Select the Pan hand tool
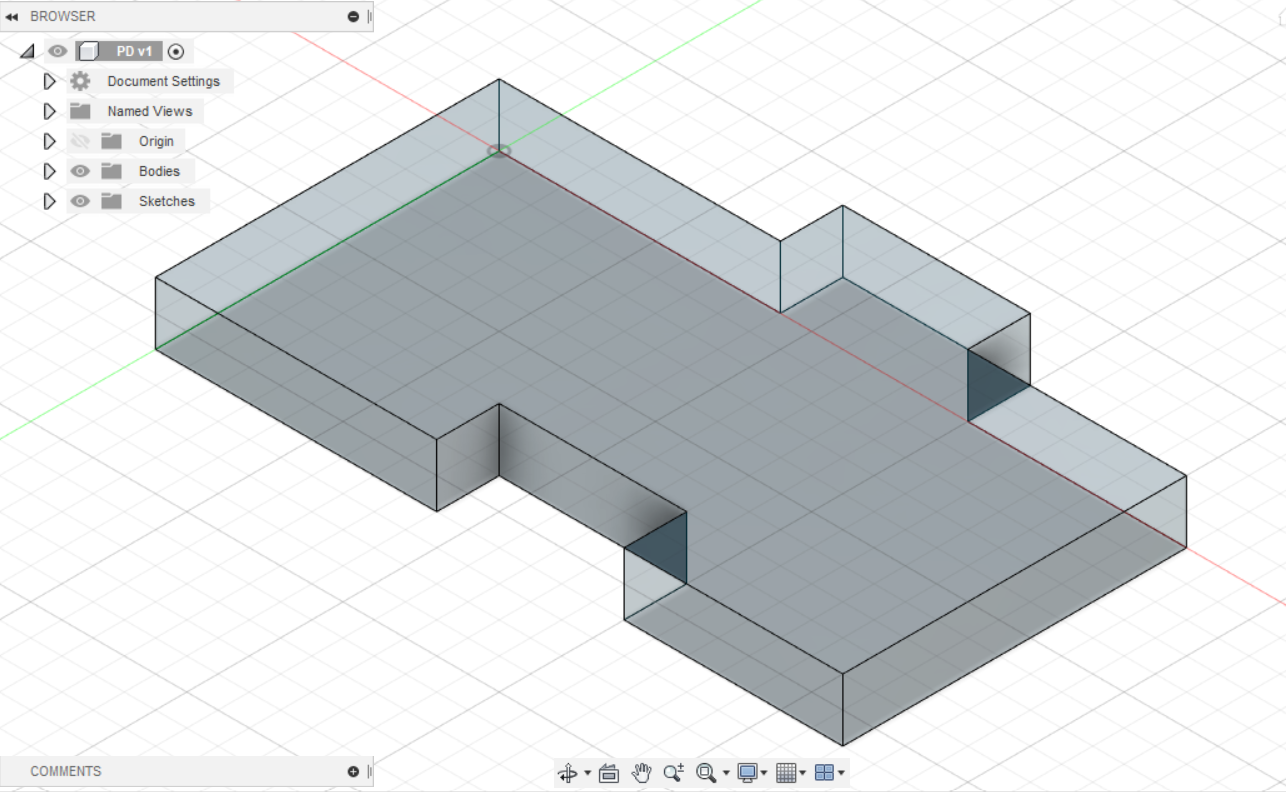This screenshot has width=1286, height=792. point(642,773)
